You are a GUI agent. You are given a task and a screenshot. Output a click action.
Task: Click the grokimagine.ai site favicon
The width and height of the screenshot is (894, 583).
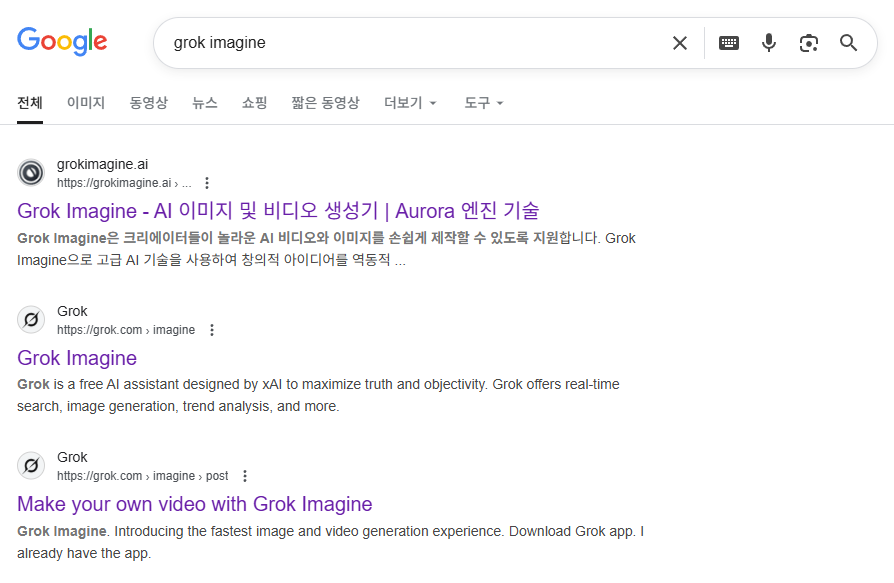click(31, 173)
